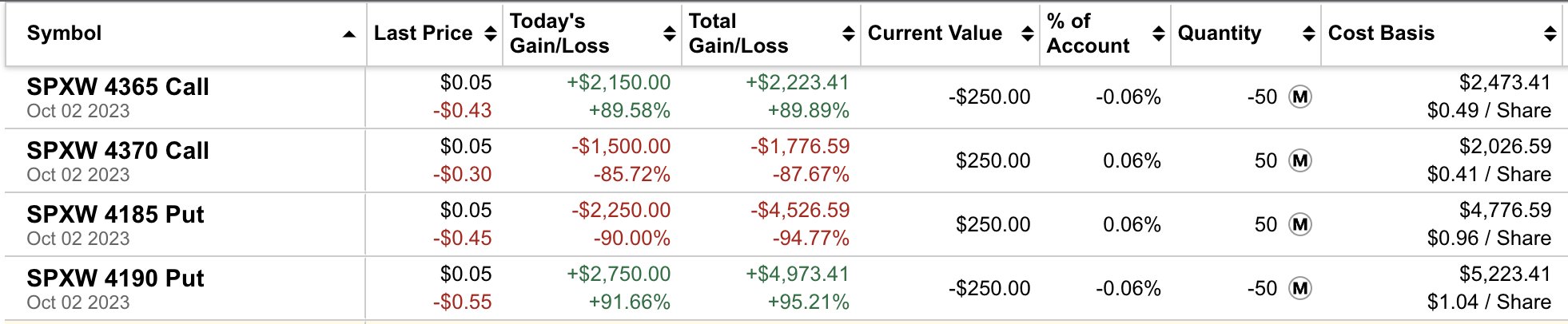The width and height of the screenshot is (1568, 324).
Task: Open the SPXW 4365 Call position
Action: click(x=117, y=86)
